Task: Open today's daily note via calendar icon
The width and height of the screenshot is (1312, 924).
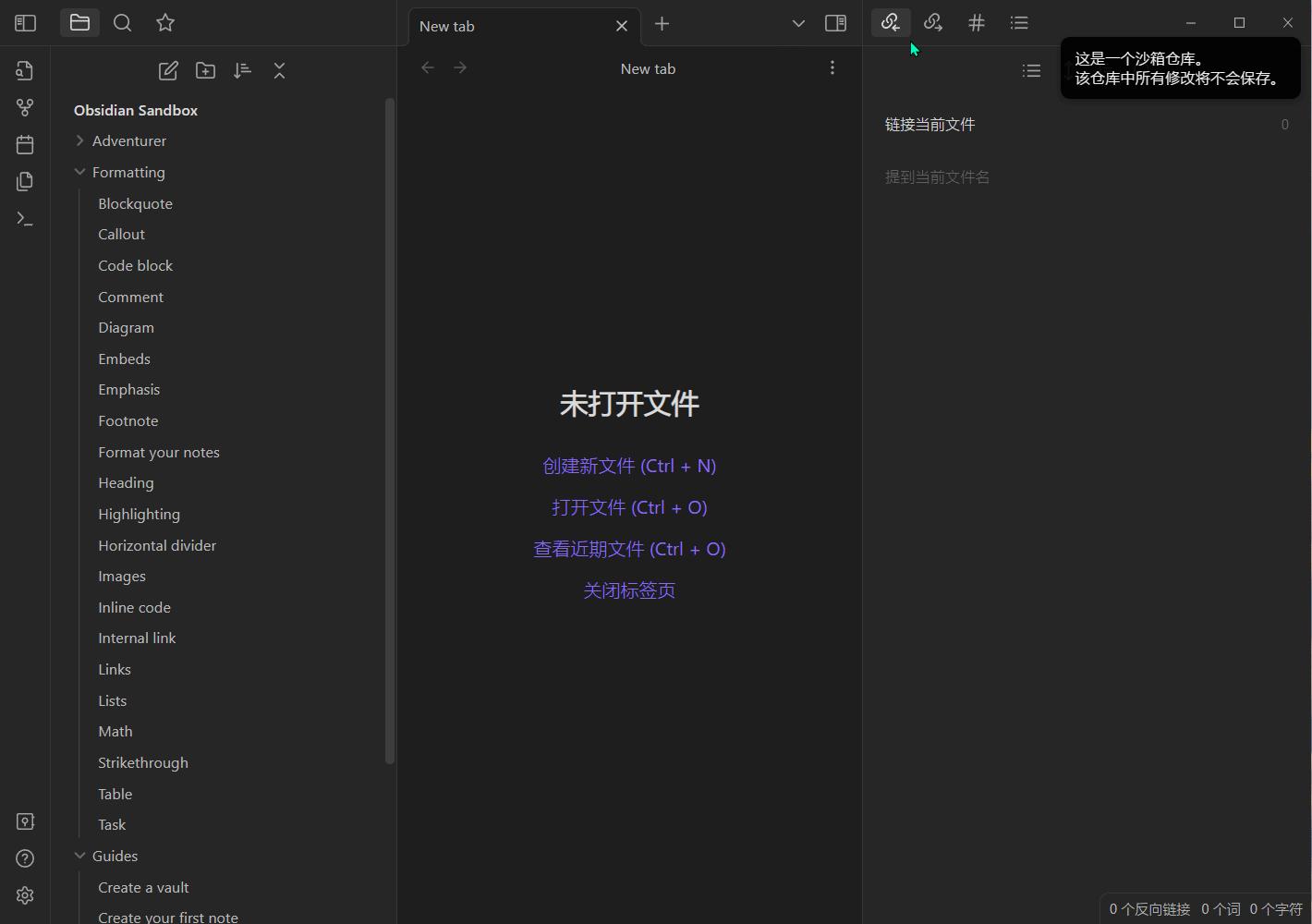Action: click(25, 144)
